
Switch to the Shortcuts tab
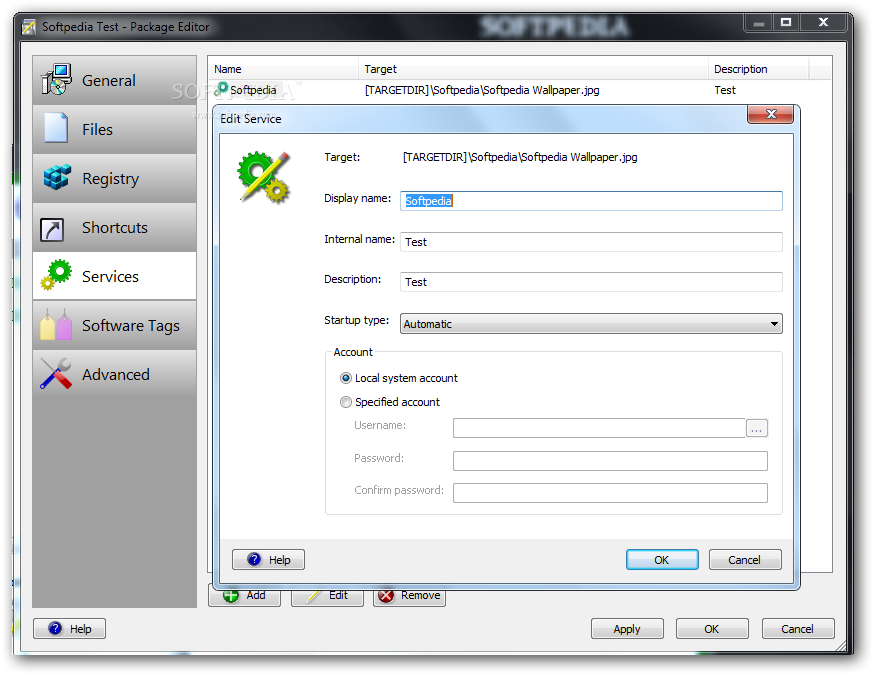pyautogui.click(x=114, y=227)
